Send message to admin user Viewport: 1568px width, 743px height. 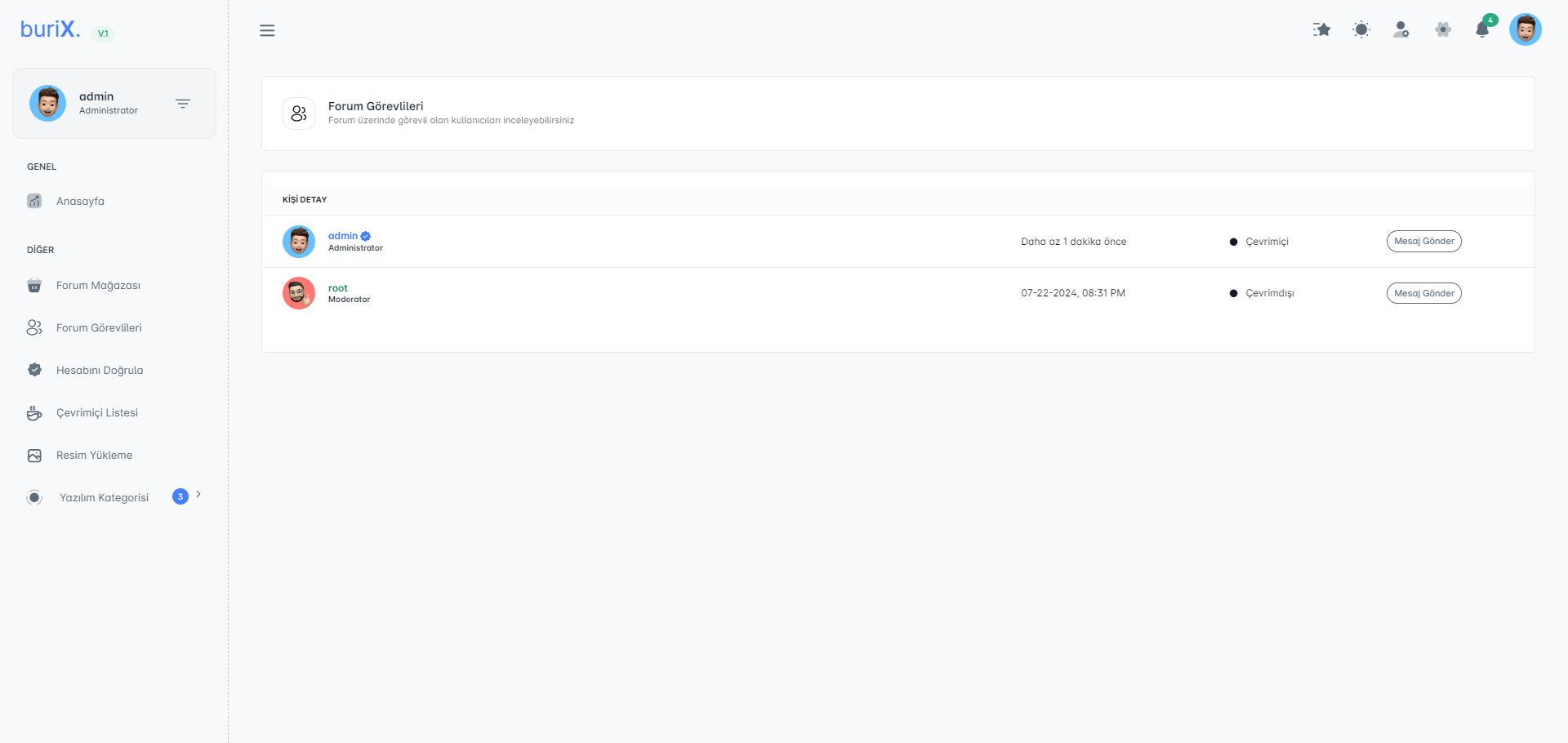[1423, 242]
